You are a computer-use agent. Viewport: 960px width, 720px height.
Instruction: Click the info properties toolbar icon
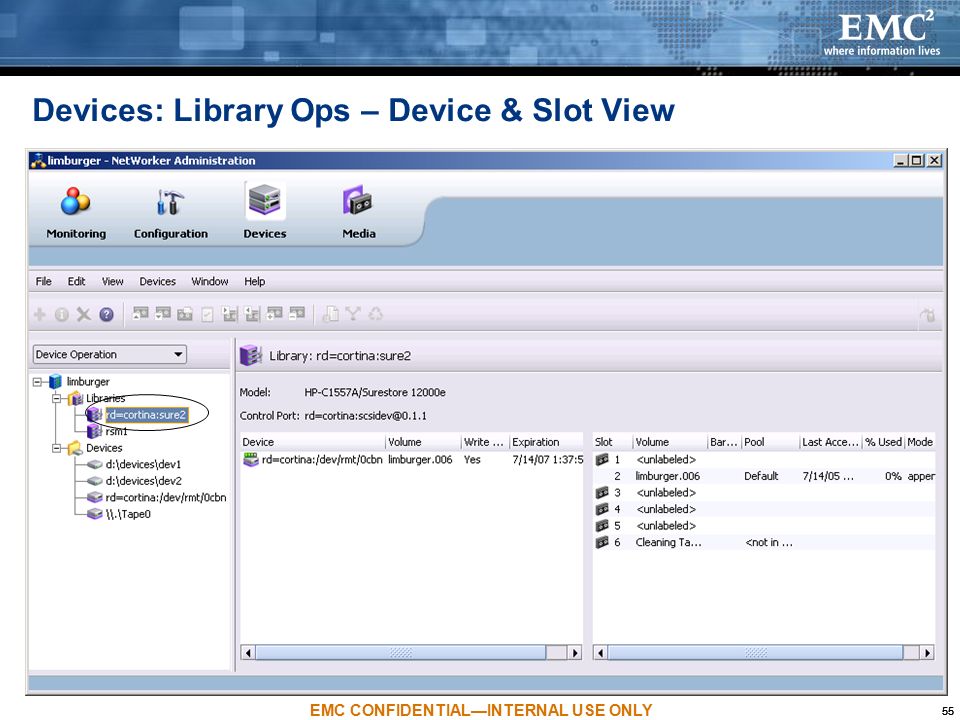[x=62, y=315]
